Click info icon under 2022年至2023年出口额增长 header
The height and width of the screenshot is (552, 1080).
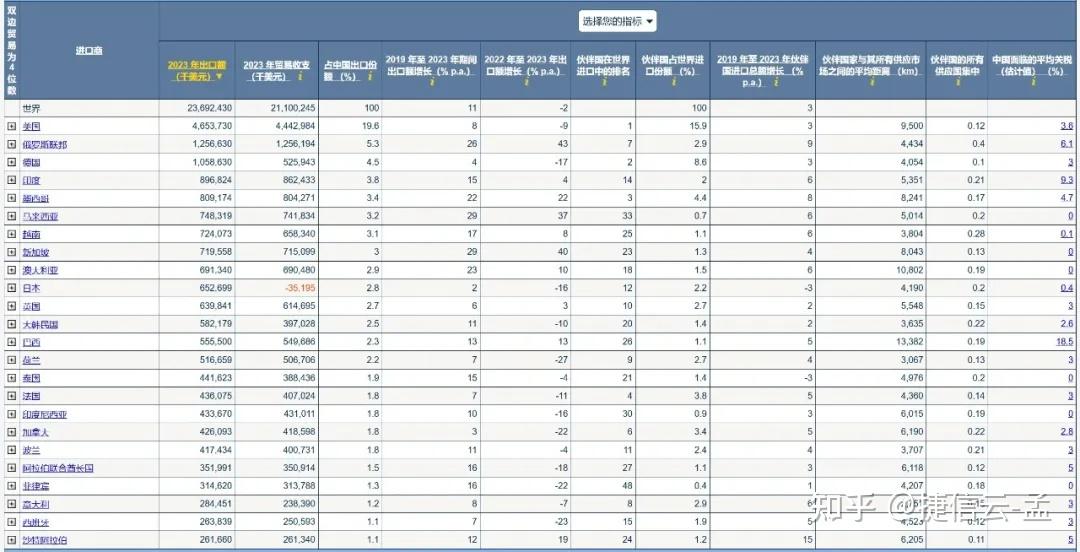tap(526, 83)
